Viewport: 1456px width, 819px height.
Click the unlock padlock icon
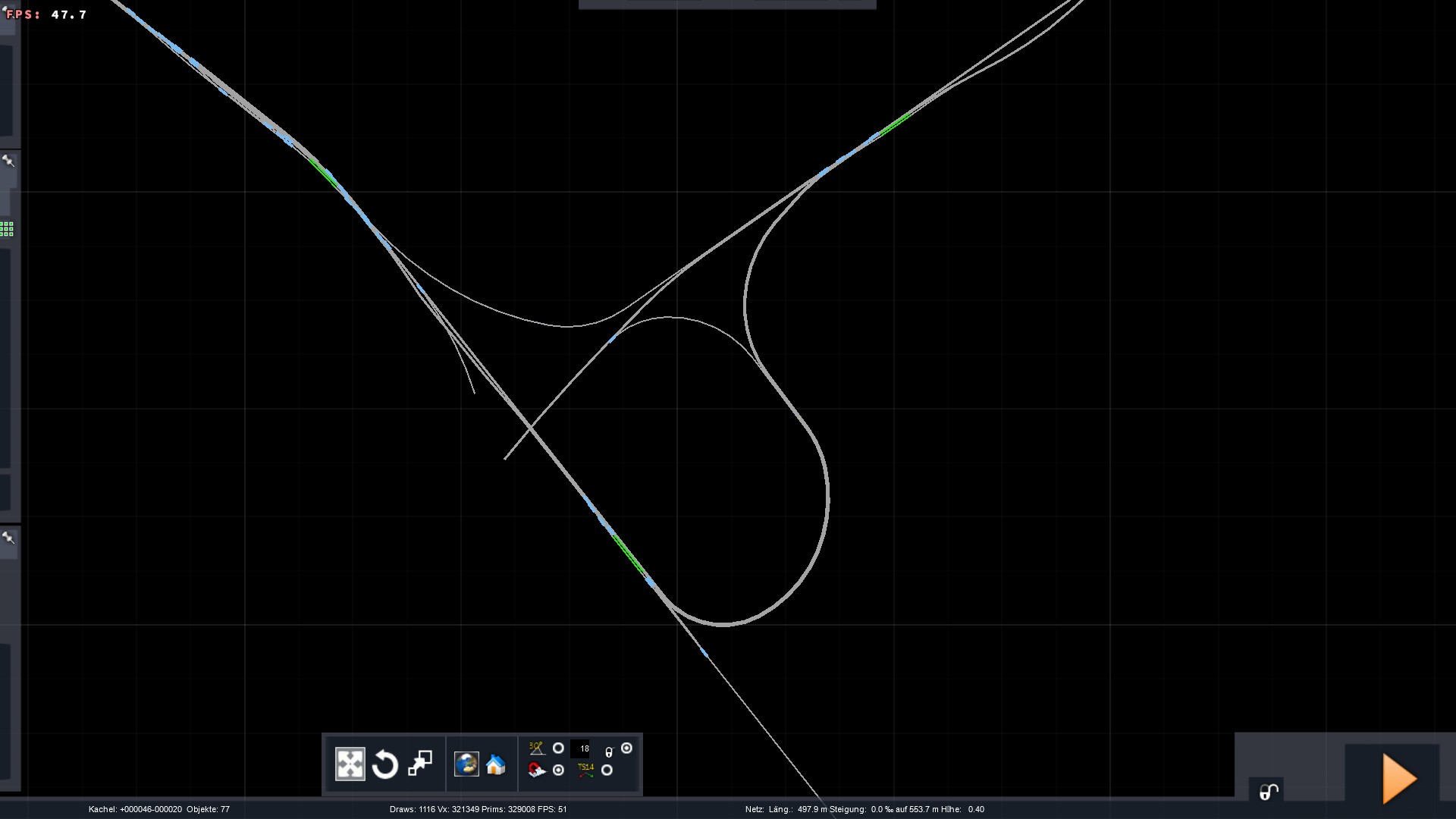coord(1269,792)
